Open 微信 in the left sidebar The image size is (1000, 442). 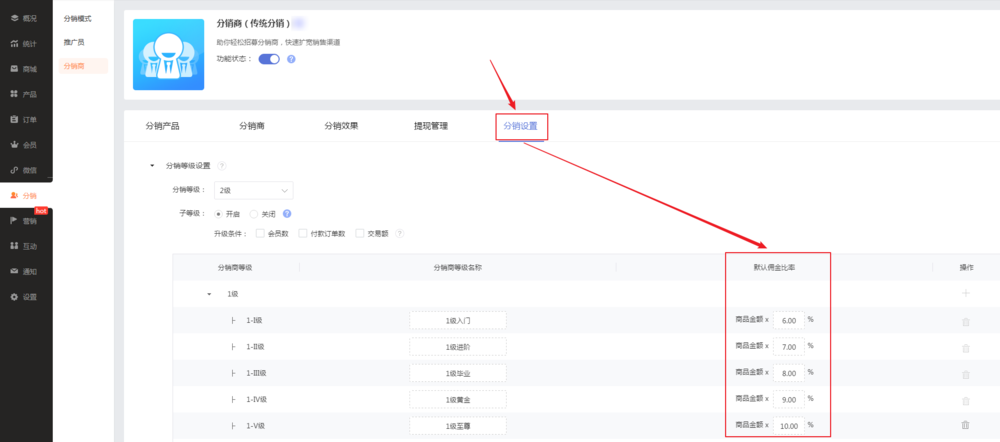[x=24, y=170]
